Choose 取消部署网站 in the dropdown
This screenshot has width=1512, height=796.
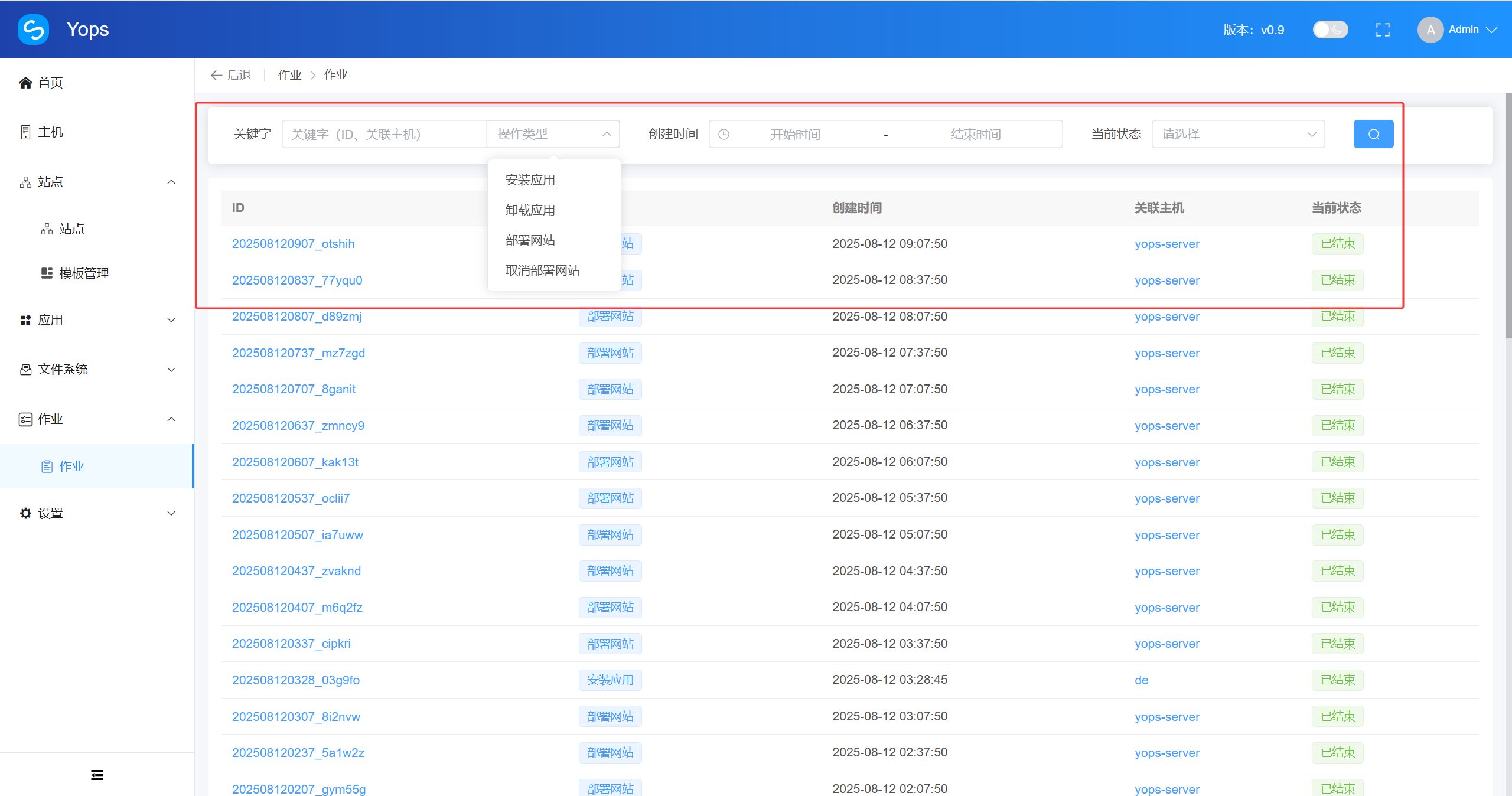[542, 270]
